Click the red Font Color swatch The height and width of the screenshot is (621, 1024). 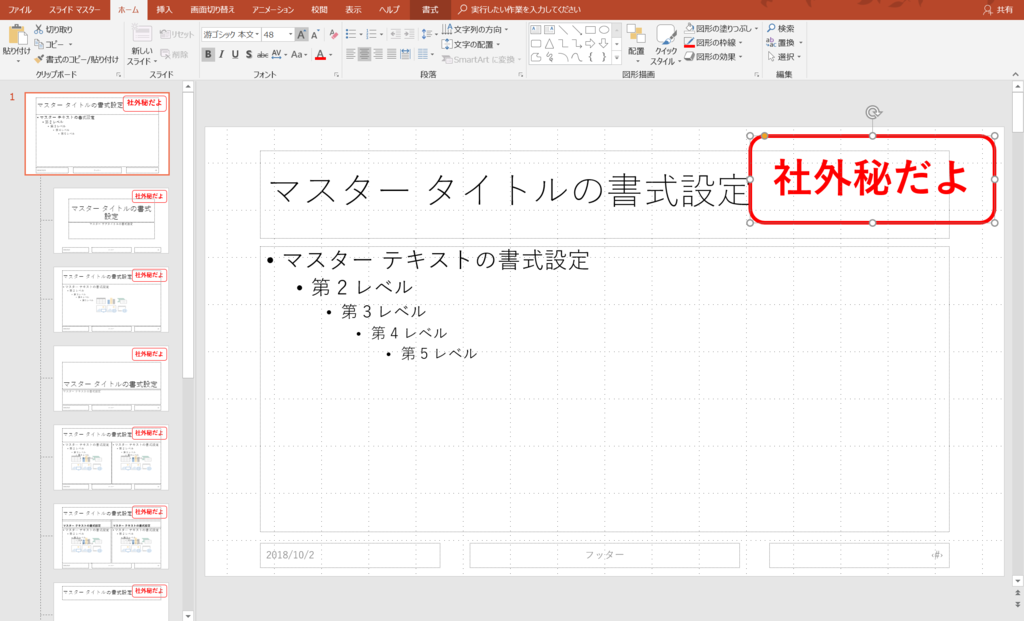click(x=320, y=53)
